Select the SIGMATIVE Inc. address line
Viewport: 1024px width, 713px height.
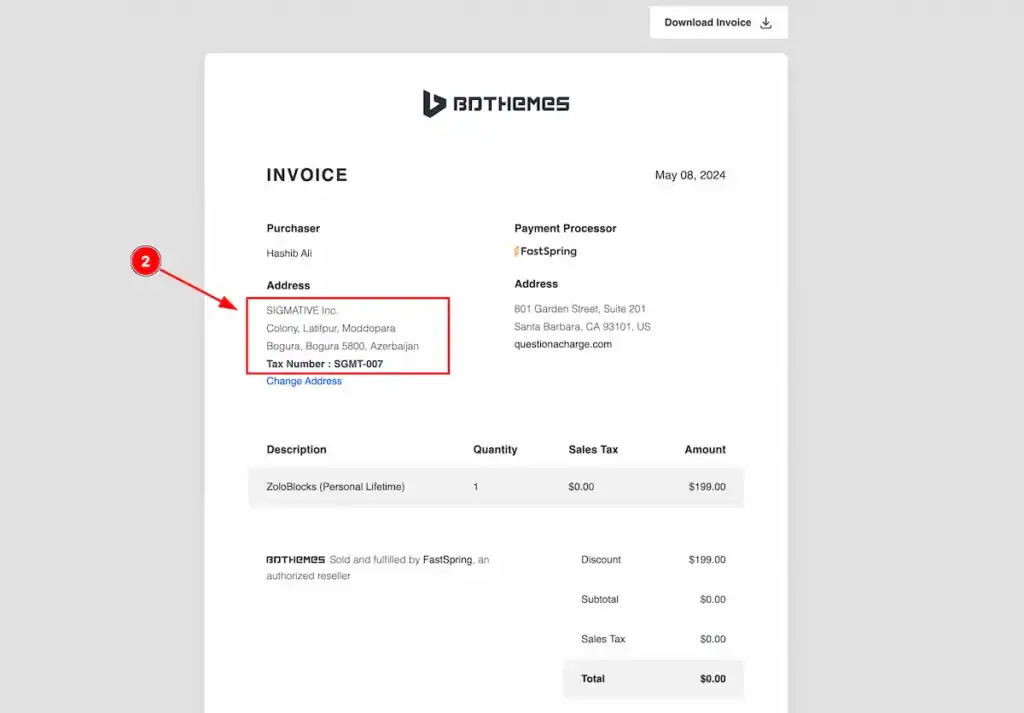tap(302, 310)
